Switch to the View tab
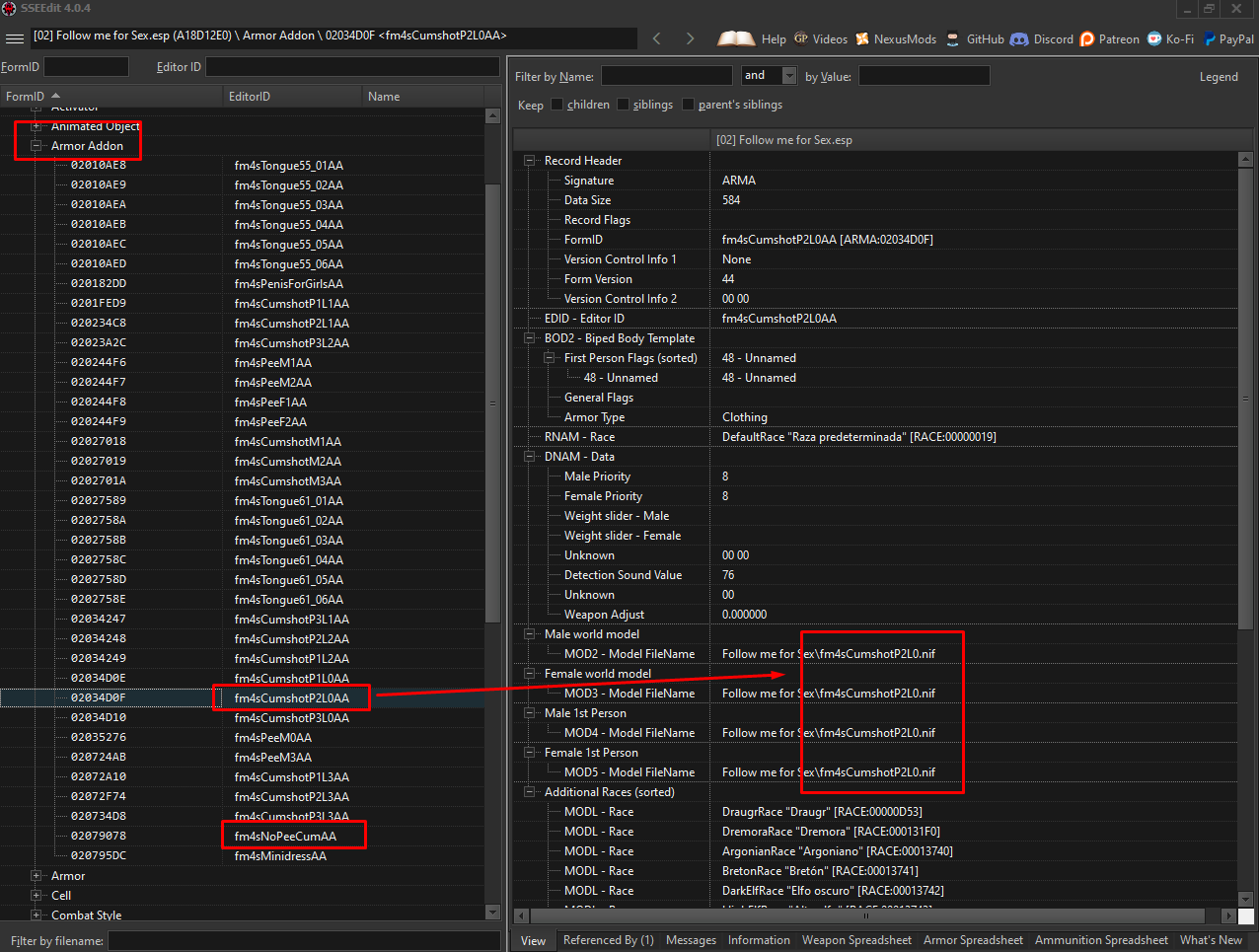1259x952 pixels. click(x=533, y=940)
